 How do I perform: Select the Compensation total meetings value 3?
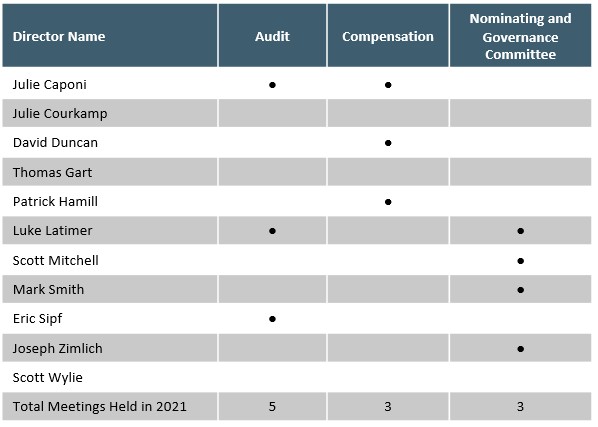click(x=388, y=406)
